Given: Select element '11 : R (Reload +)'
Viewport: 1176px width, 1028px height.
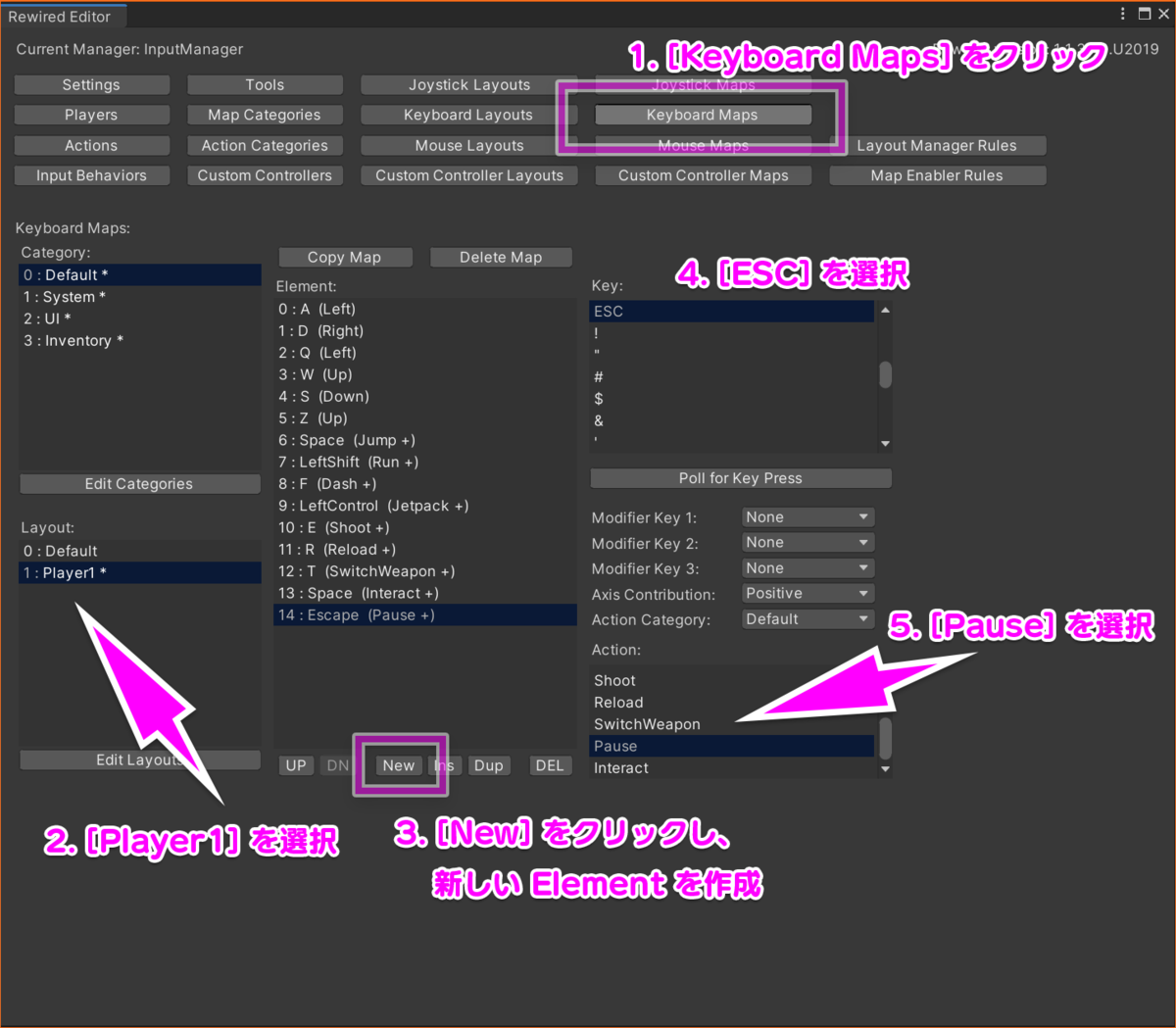Looking at the screenshot, I should click(425, 550).
